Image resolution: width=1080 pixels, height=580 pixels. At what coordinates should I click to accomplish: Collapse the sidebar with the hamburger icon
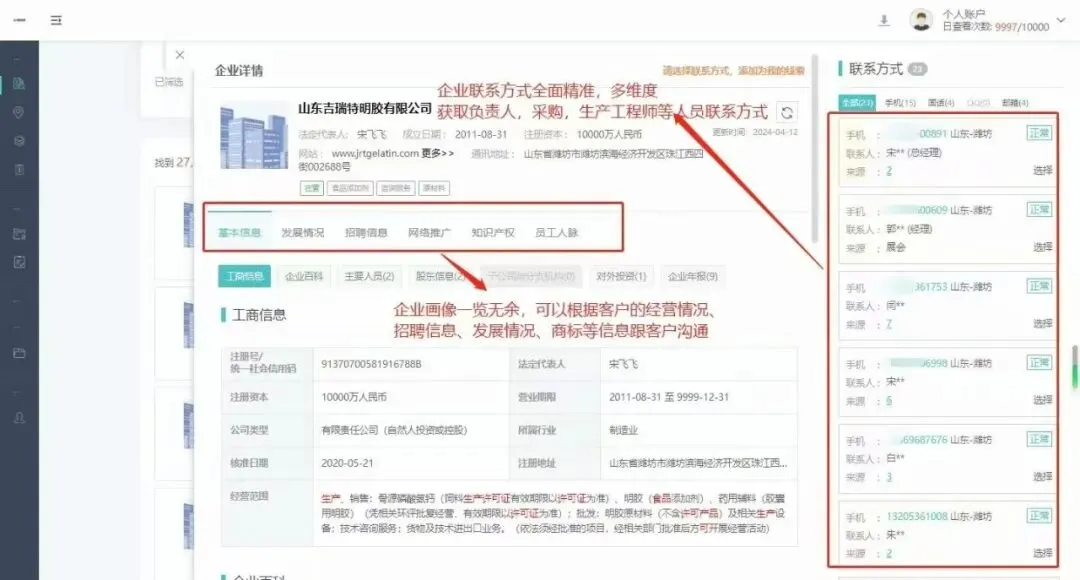point(57,19)
